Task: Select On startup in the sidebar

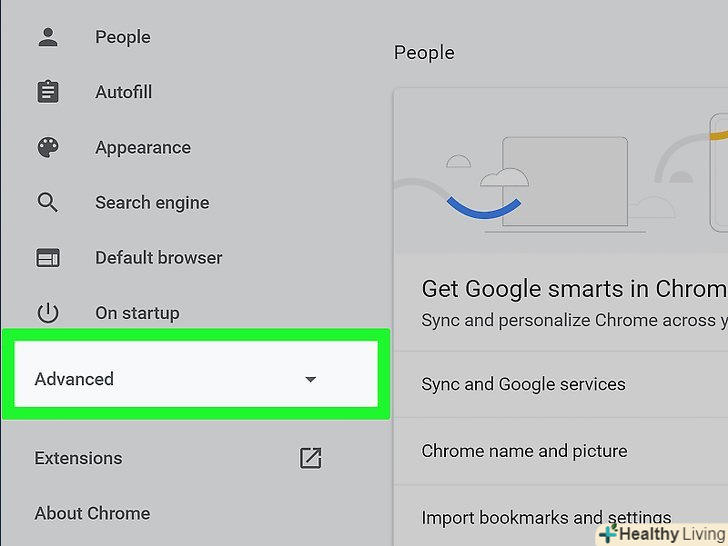Action: coord(137,313)
